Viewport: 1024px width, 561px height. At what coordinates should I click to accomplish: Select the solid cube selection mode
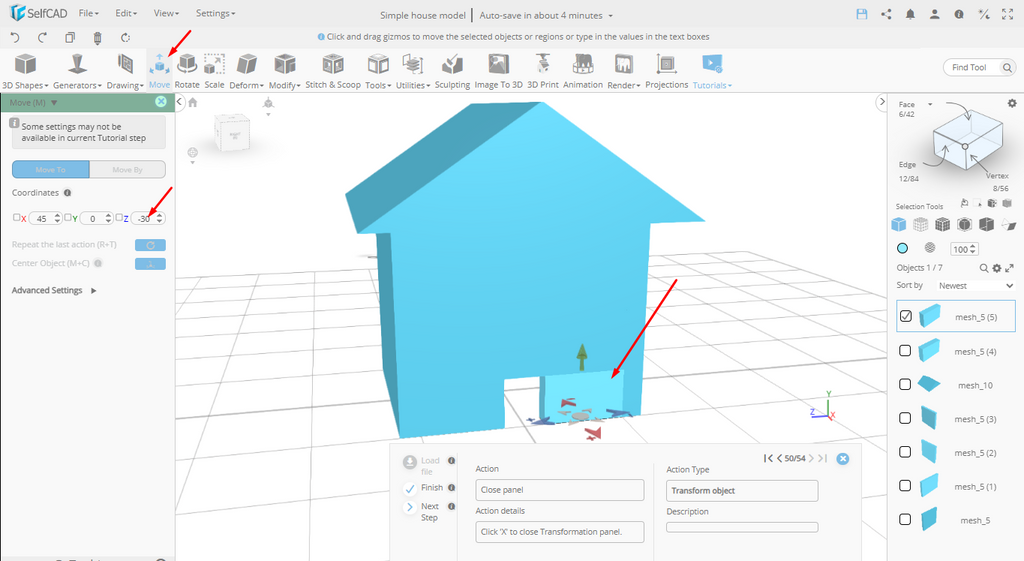[899, 225]
